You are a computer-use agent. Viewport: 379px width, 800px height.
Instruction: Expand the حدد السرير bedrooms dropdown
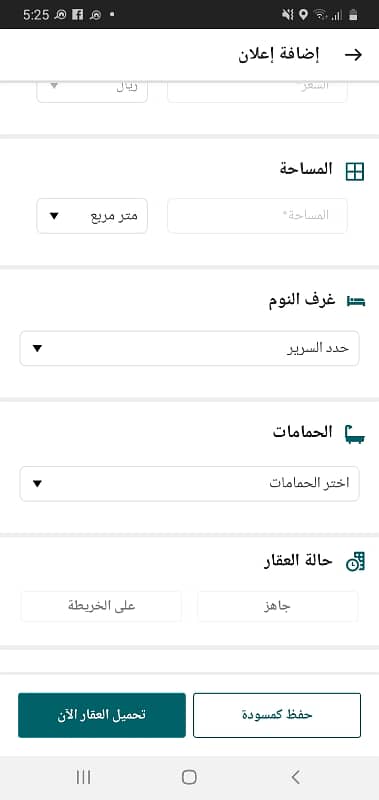(x=189, y=348)
